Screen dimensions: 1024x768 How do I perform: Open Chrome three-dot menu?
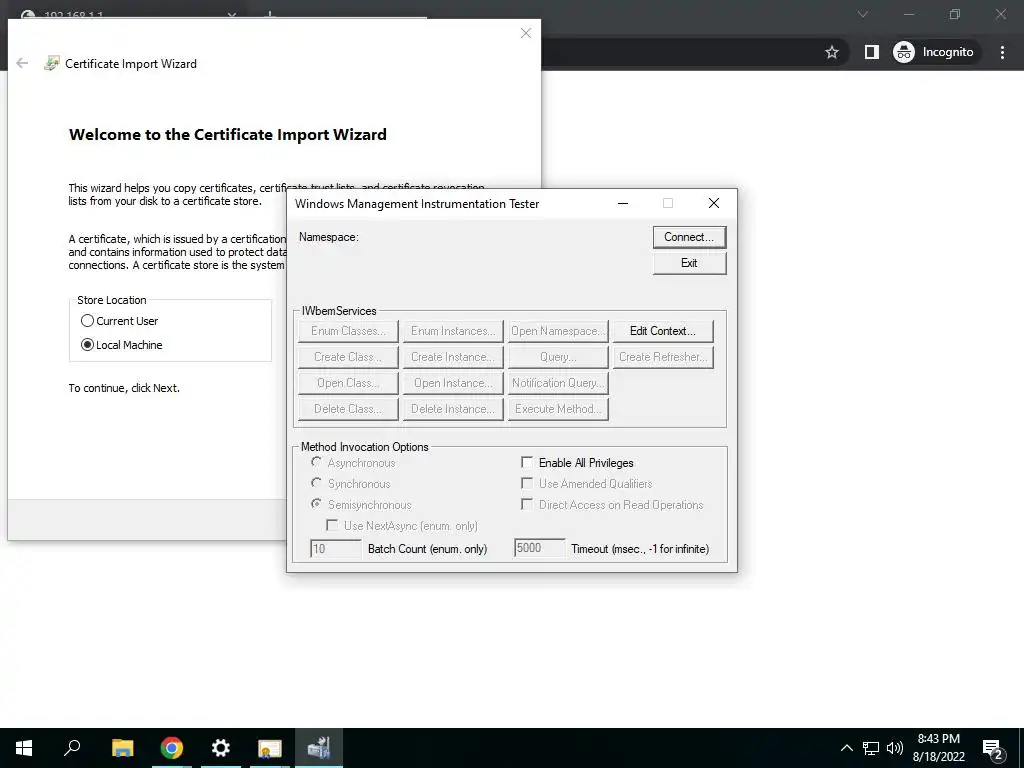tap(1002, 52)
